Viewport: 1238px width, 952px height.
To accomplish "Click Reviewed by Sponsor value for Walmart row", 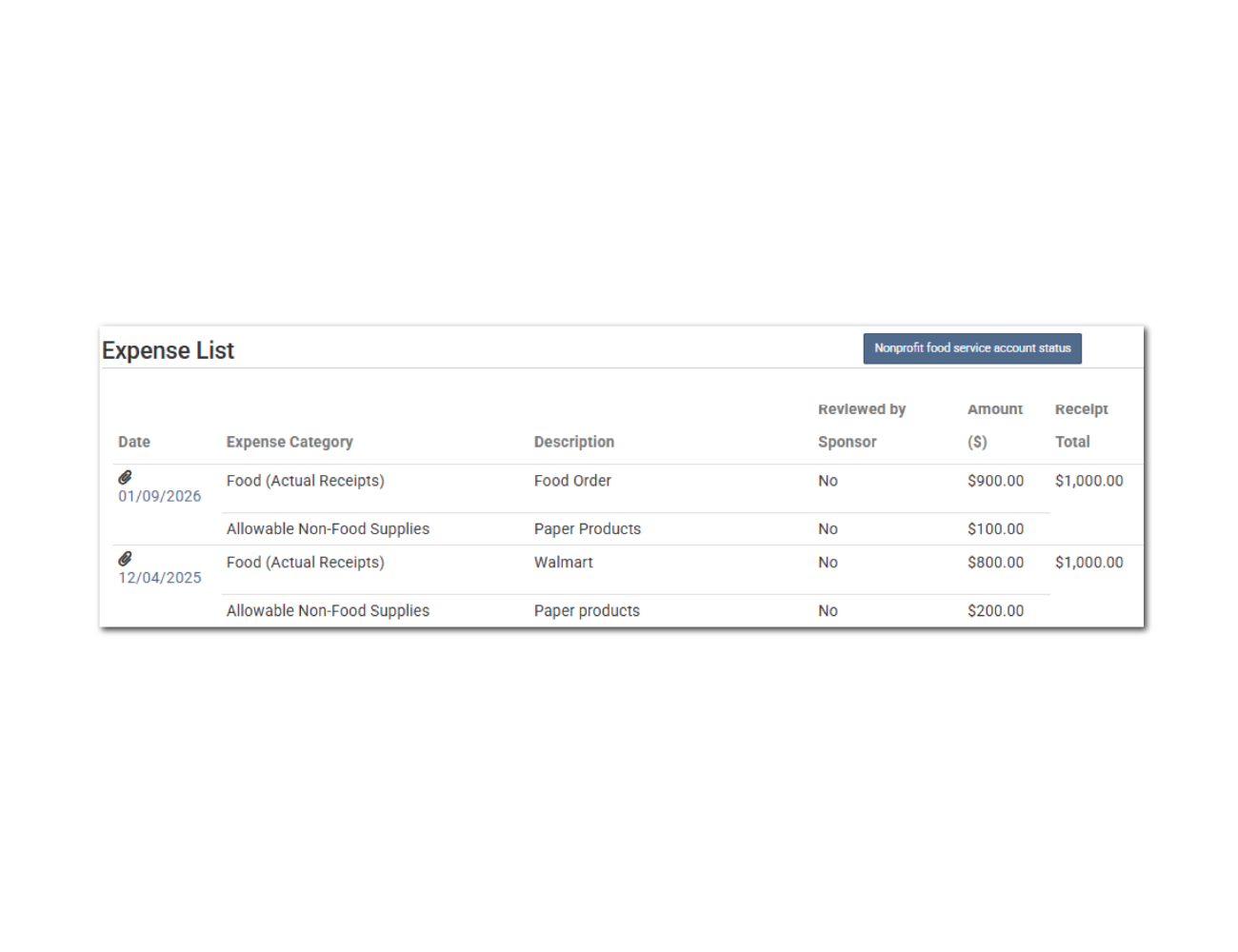I will (x=828, y=563).
